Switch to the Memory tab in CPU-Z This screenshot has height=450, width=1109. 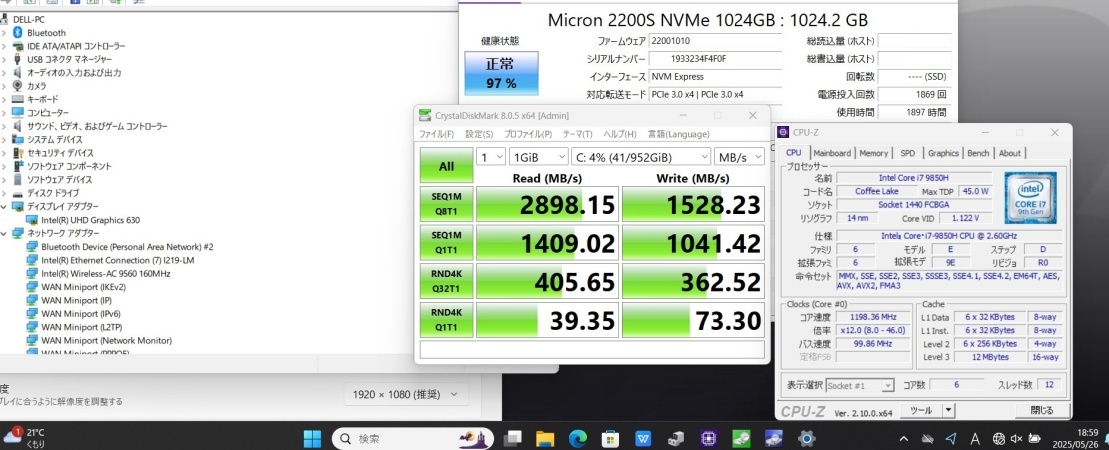click(x=873, y=153)
